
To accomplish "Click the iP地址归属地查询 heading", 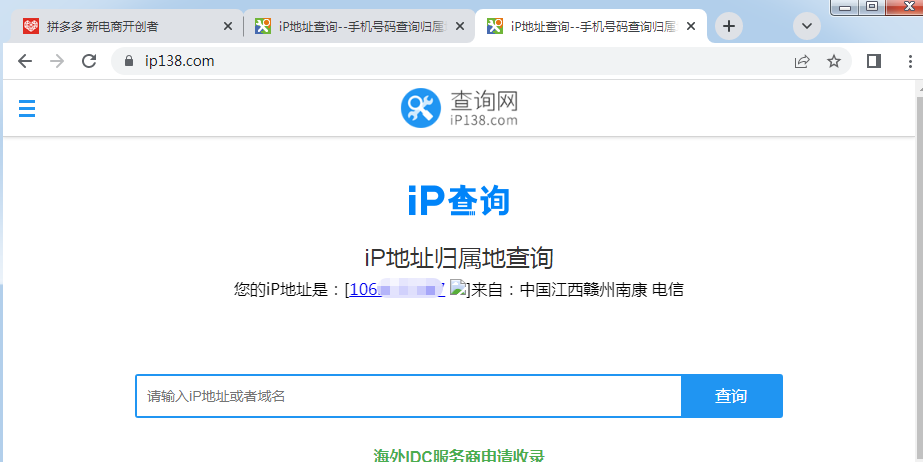I will 459,258.
